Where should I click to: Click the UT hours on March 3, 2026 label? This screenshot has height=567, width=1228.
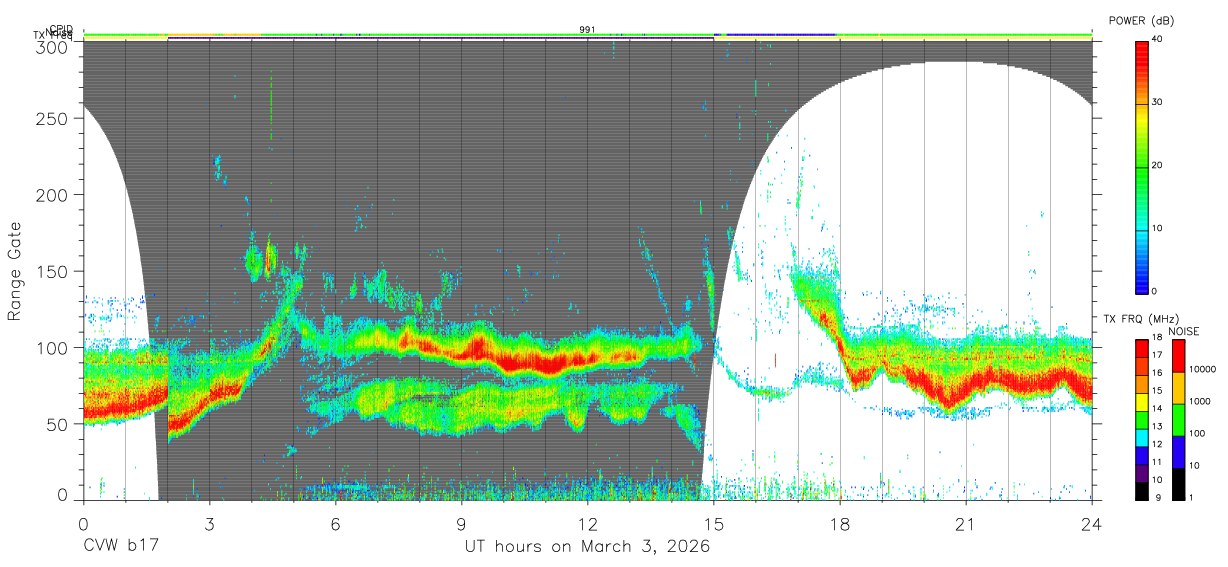coord(587,547)
